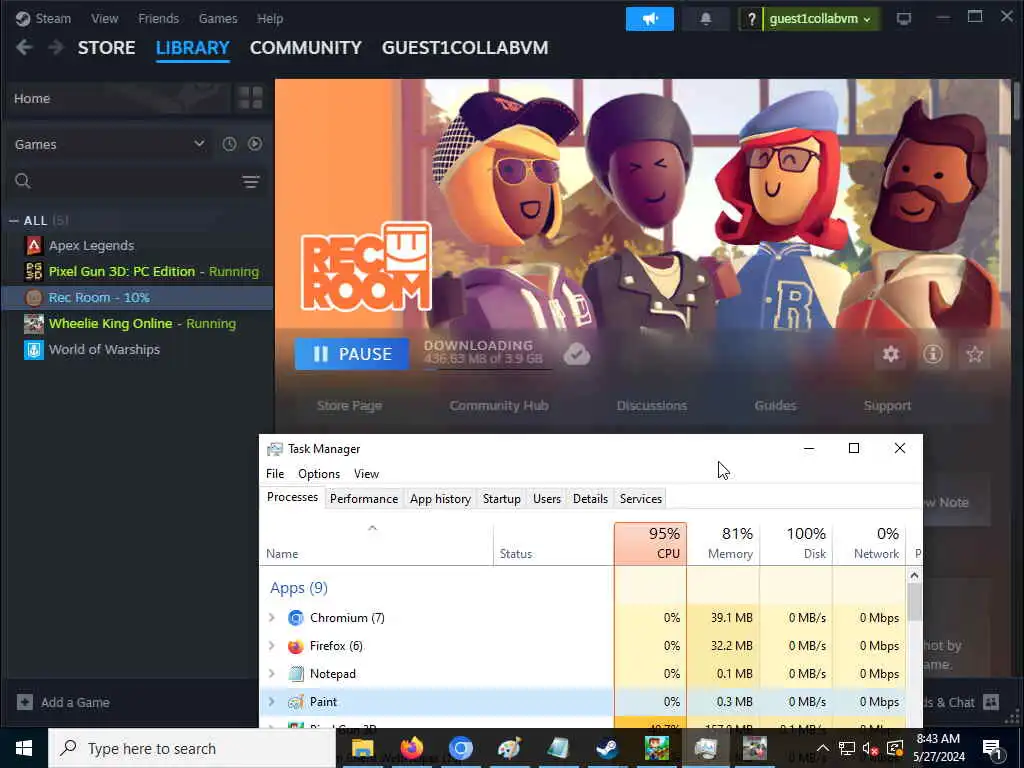Expand the Chromium (7) process group
Viewport: 1024px width, 768px height.
pos(272,617)
